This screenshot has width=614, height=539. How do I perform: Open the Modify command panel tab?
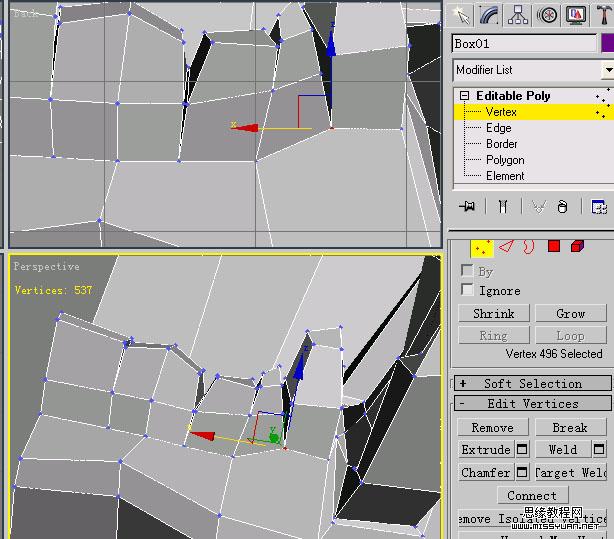(x=489, y=15)
